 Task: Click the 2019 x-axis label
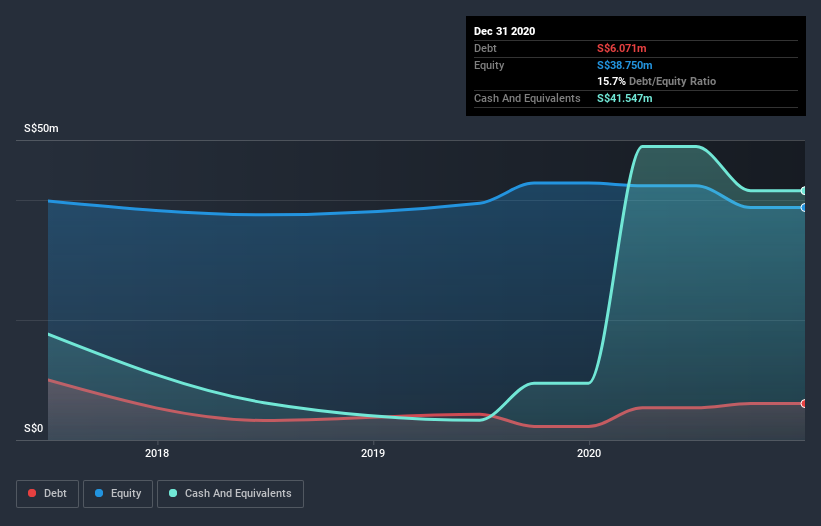pos(373,453)
